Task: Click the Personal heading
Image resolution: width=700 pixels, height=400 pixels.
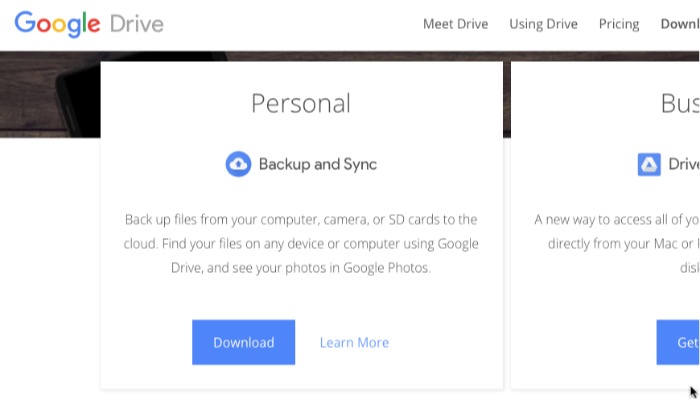Action: click(x=301, y=103)
